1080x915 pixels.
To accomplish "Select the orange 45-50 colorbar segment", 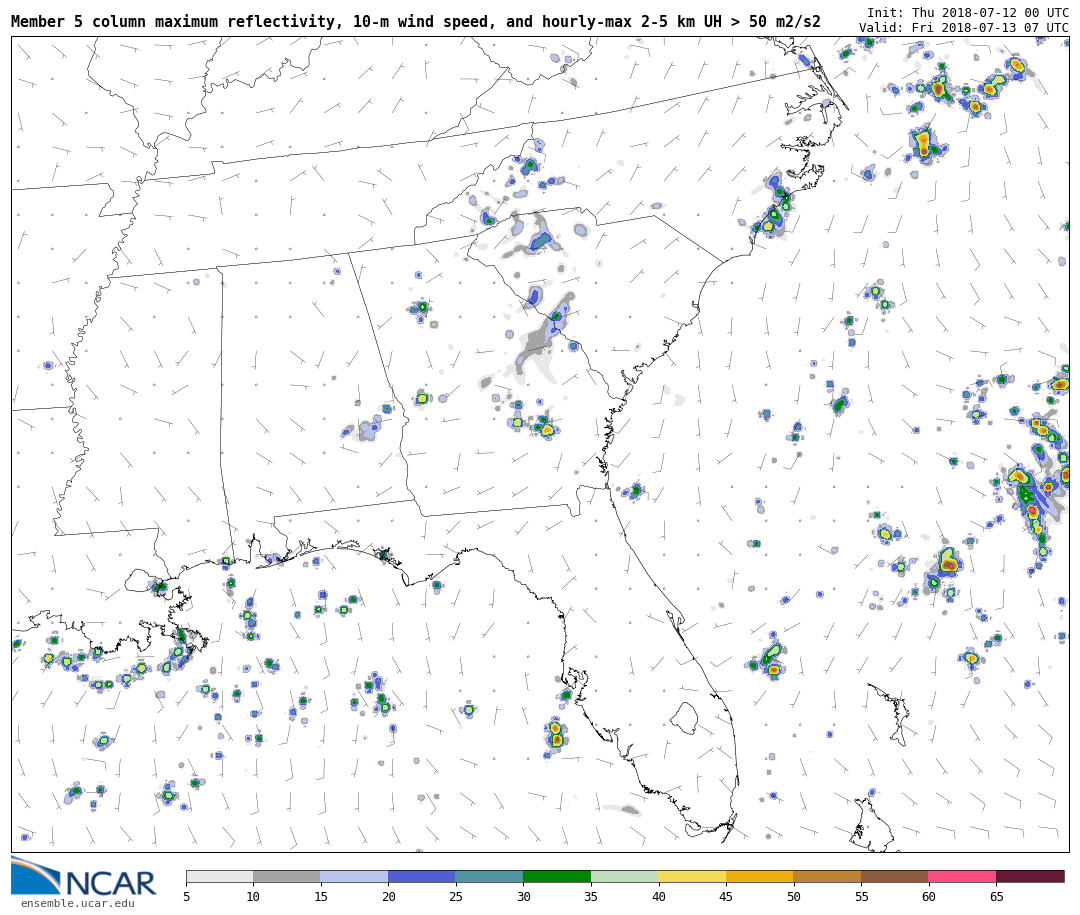I will 760,876.
